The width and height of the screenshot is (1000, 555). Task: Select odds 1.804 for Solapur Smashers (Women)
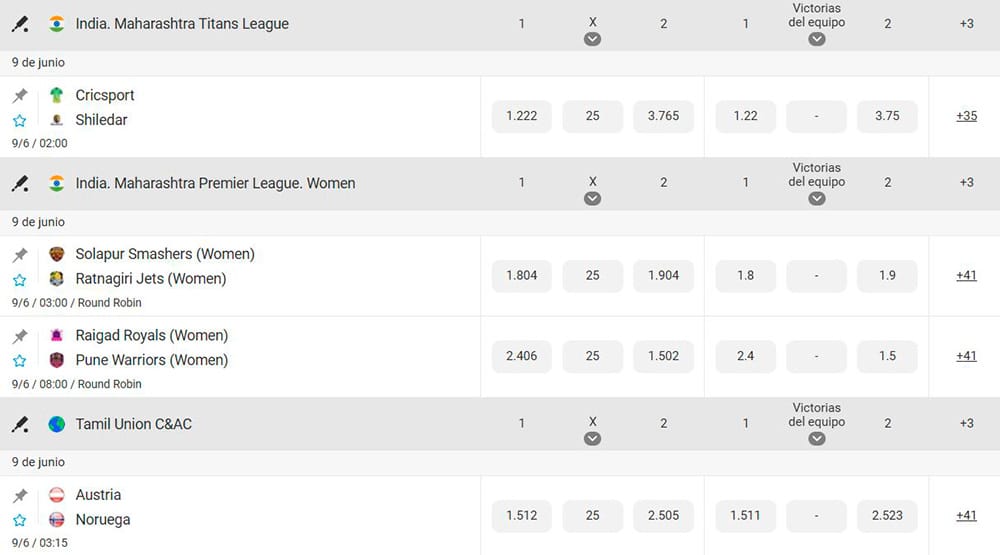[x=522, y=276]
